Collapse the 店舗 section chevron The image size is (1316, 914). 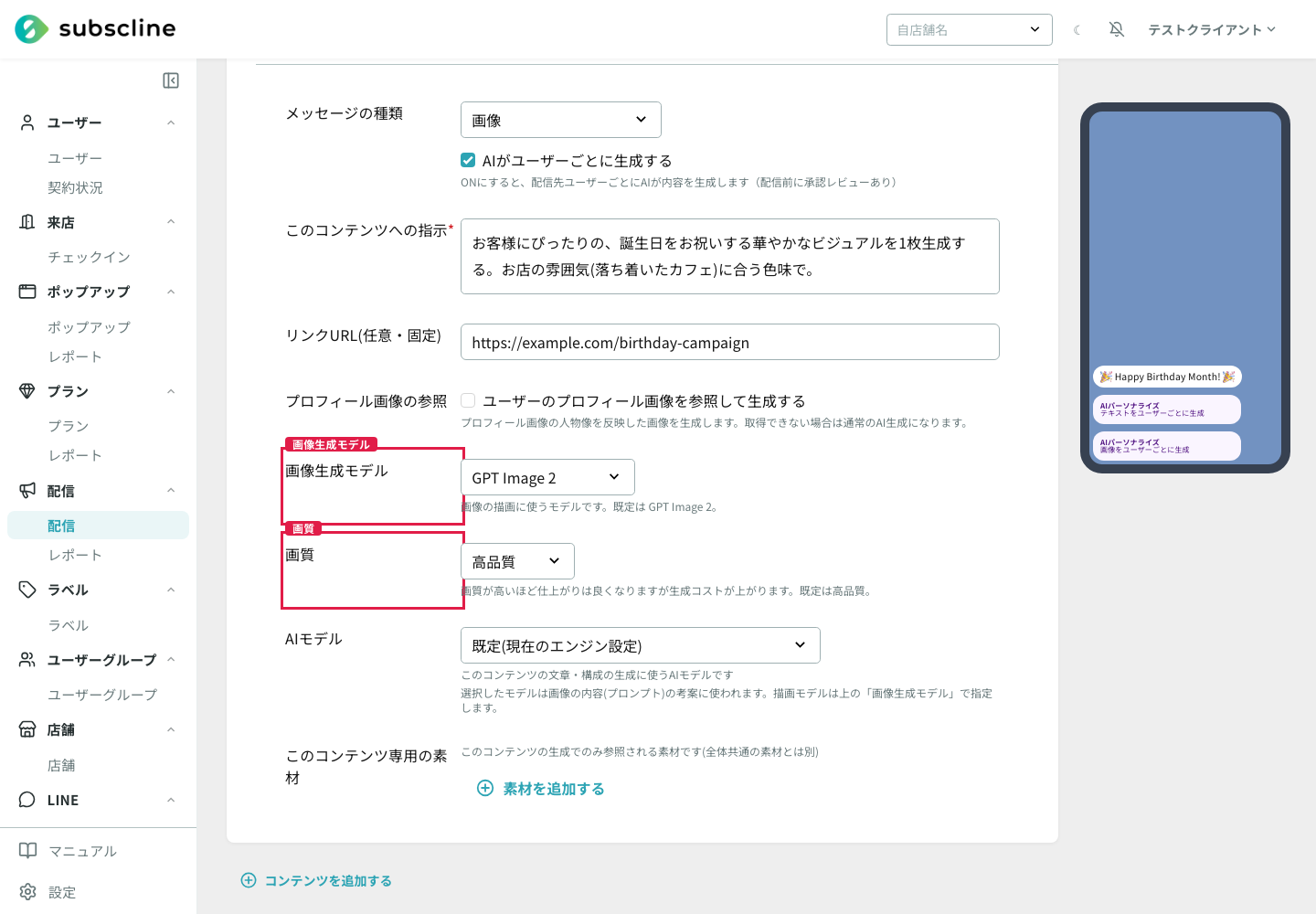[171, 729]
